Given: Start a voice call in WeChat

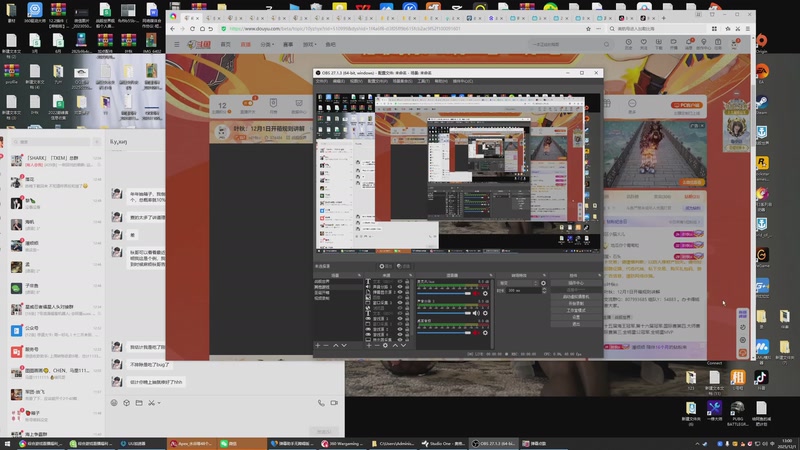Looking at the screenshot, I should [x=321, y=403].
